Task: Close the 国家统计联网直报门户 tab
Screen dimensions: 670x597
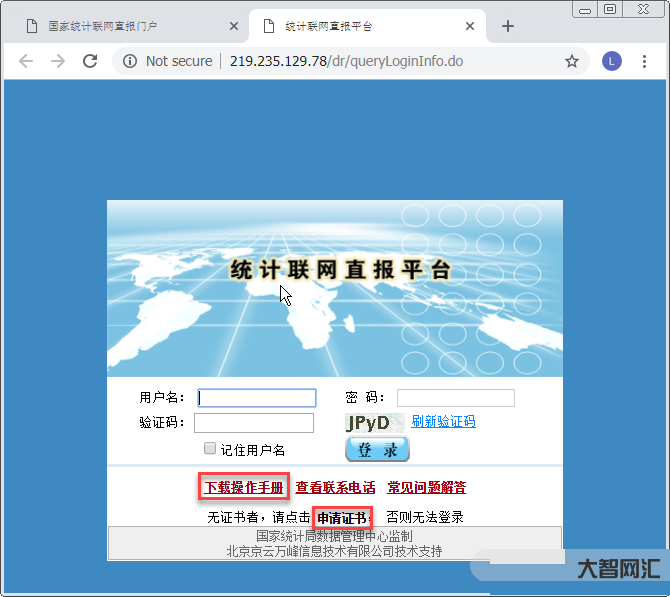Action: tap(234, 26)
